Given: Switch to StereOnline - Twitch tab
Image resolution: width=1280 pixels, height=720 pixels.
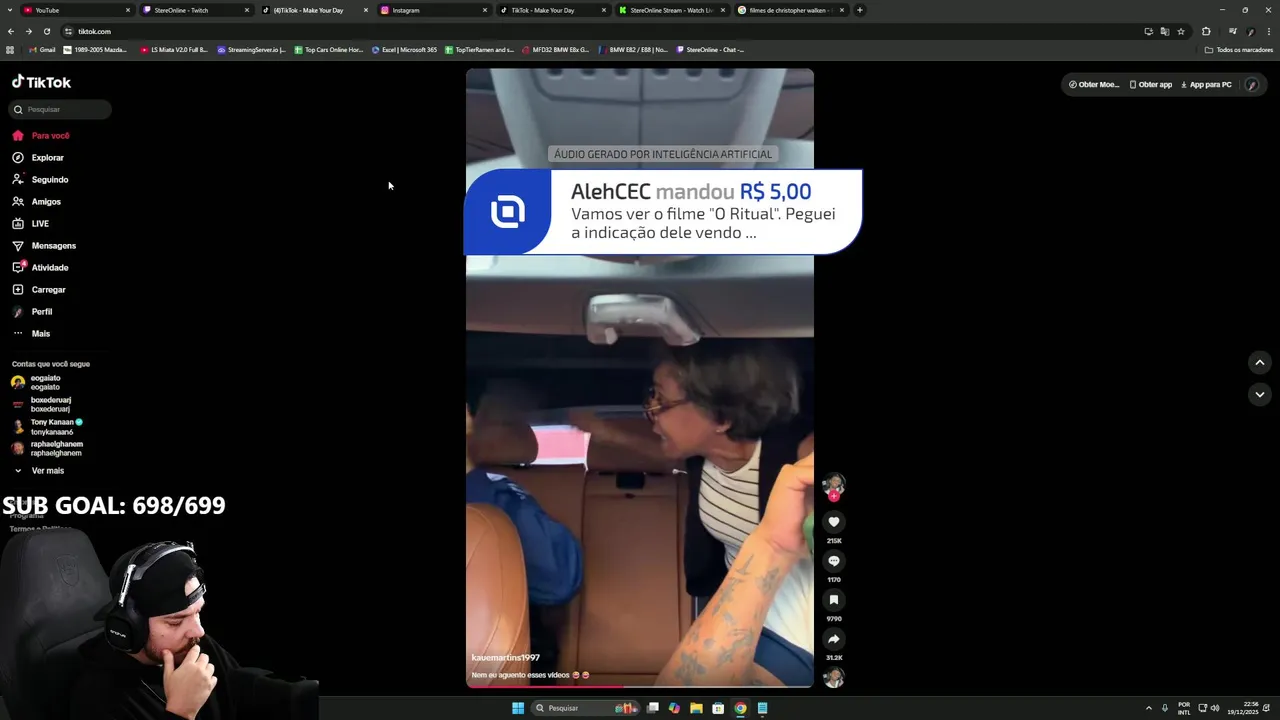Looking at the screenshot, I should (x=195, y=10).
